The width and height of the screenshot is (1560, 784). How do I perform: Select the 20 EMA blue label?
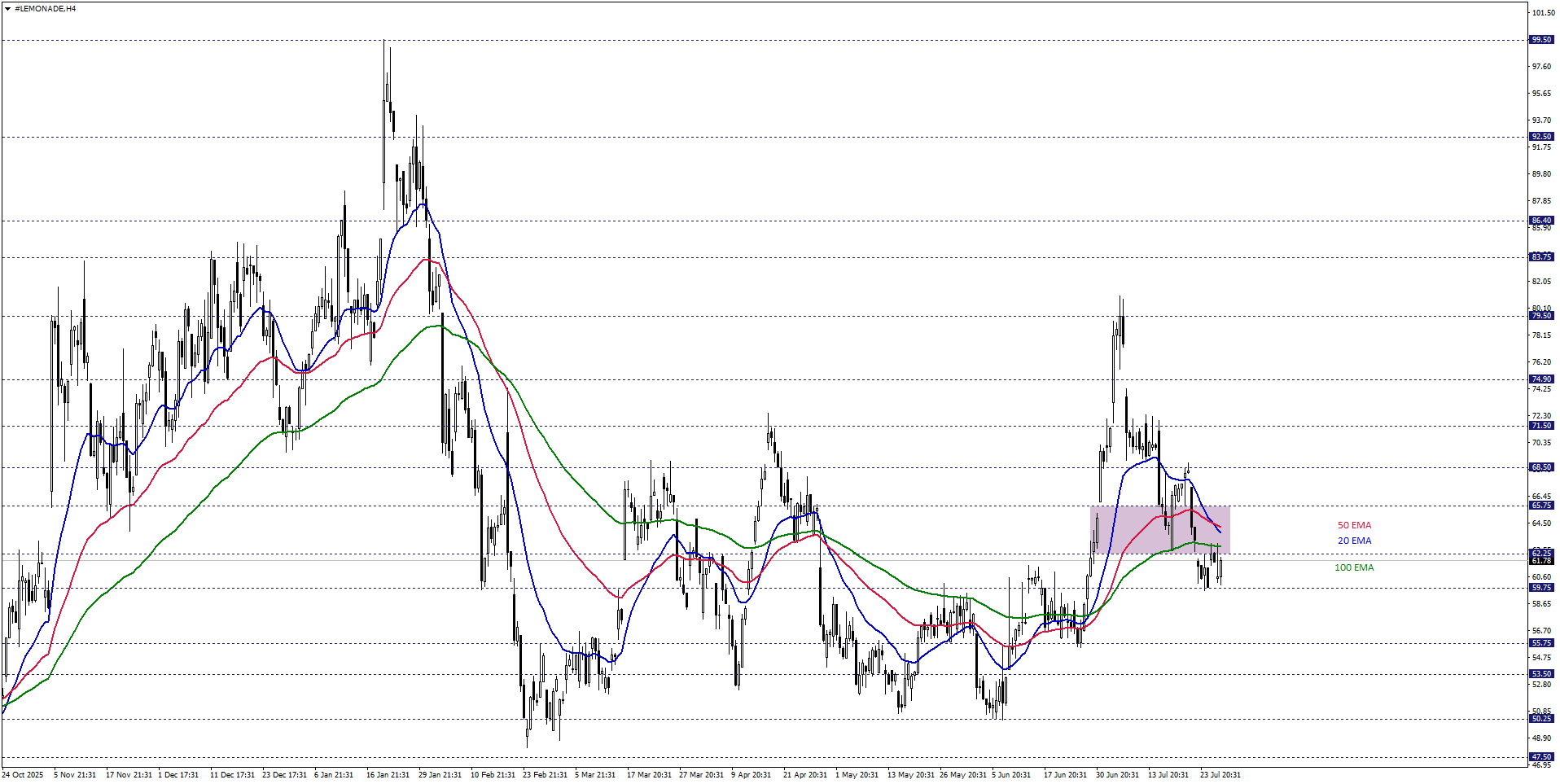(1354, 541)
